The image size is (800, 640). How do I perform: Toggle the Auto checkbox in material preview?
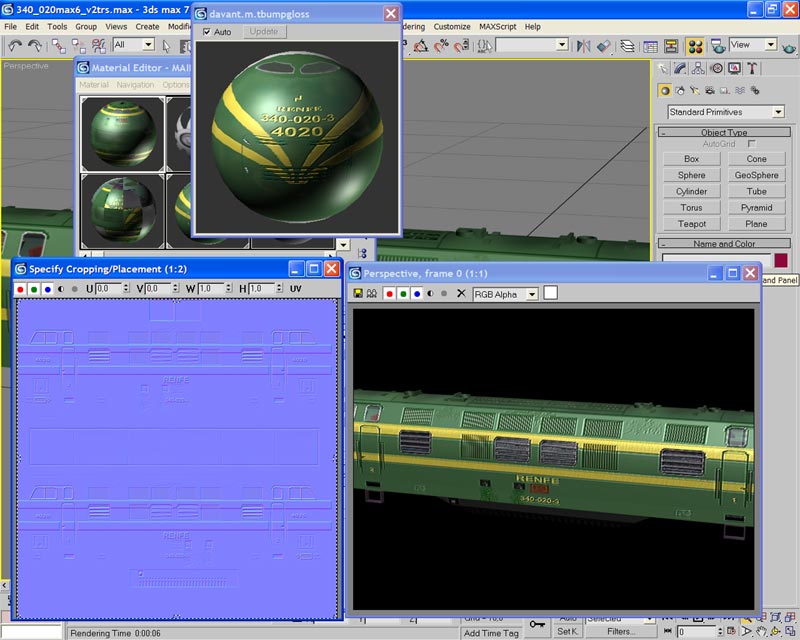[207, 32]
